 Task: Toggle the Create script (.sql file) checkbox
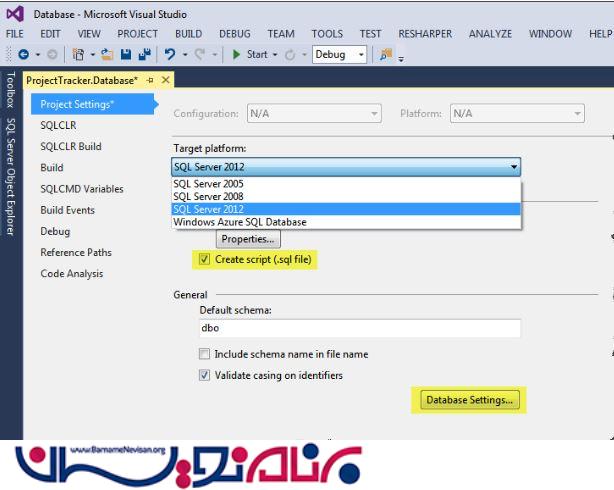(205, 260)
